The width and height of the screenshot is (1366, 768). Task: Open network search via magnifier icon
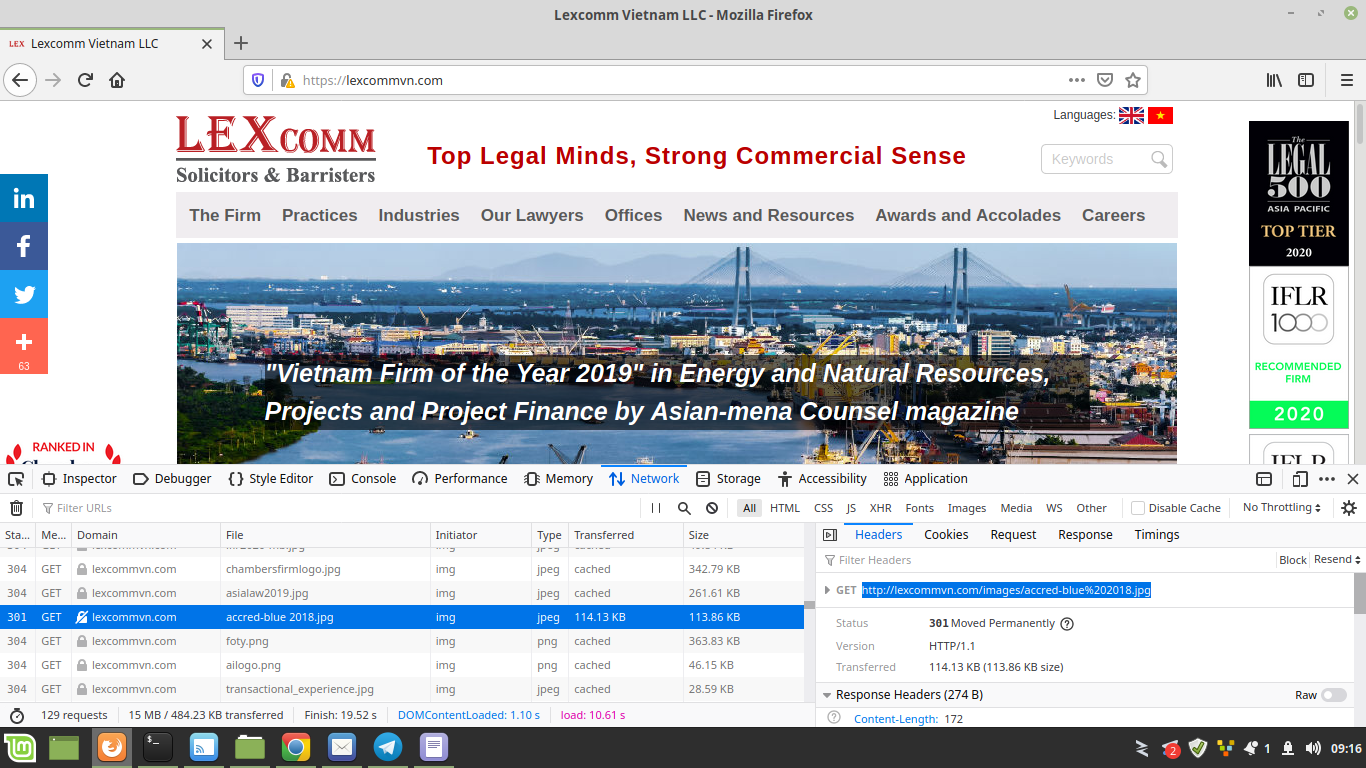[x=684, y=508]
